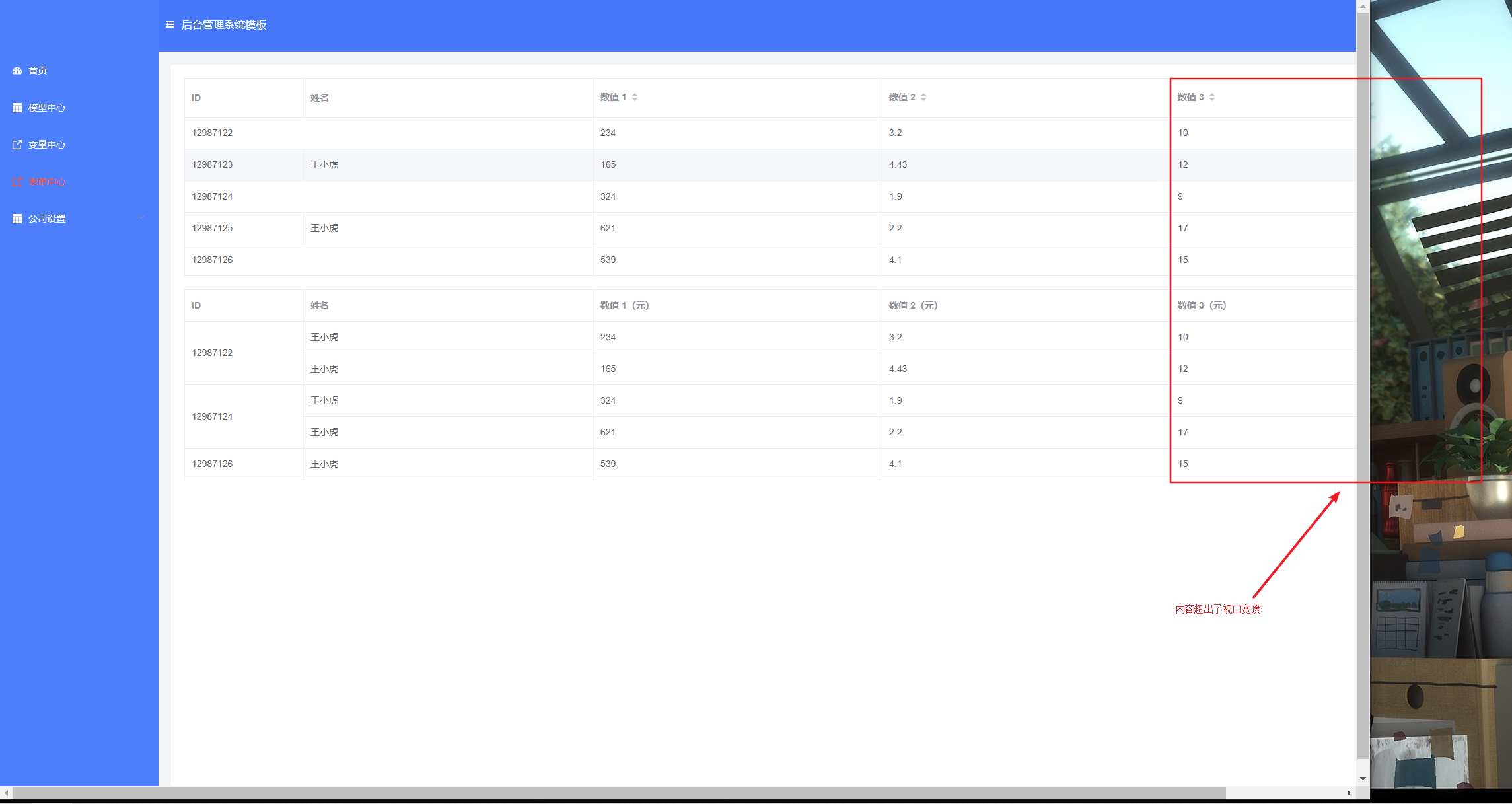Open the 模型中心 menu item

coord(47,108)
